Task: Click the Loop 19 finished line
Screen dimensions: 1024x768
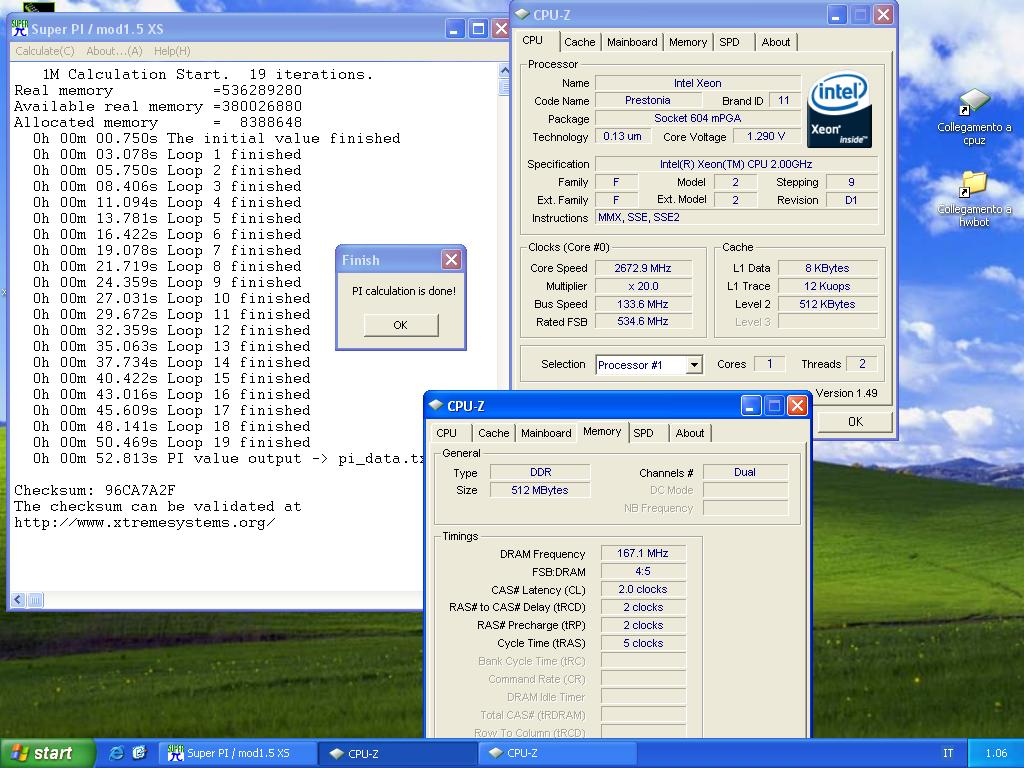Action: point(172,442)
